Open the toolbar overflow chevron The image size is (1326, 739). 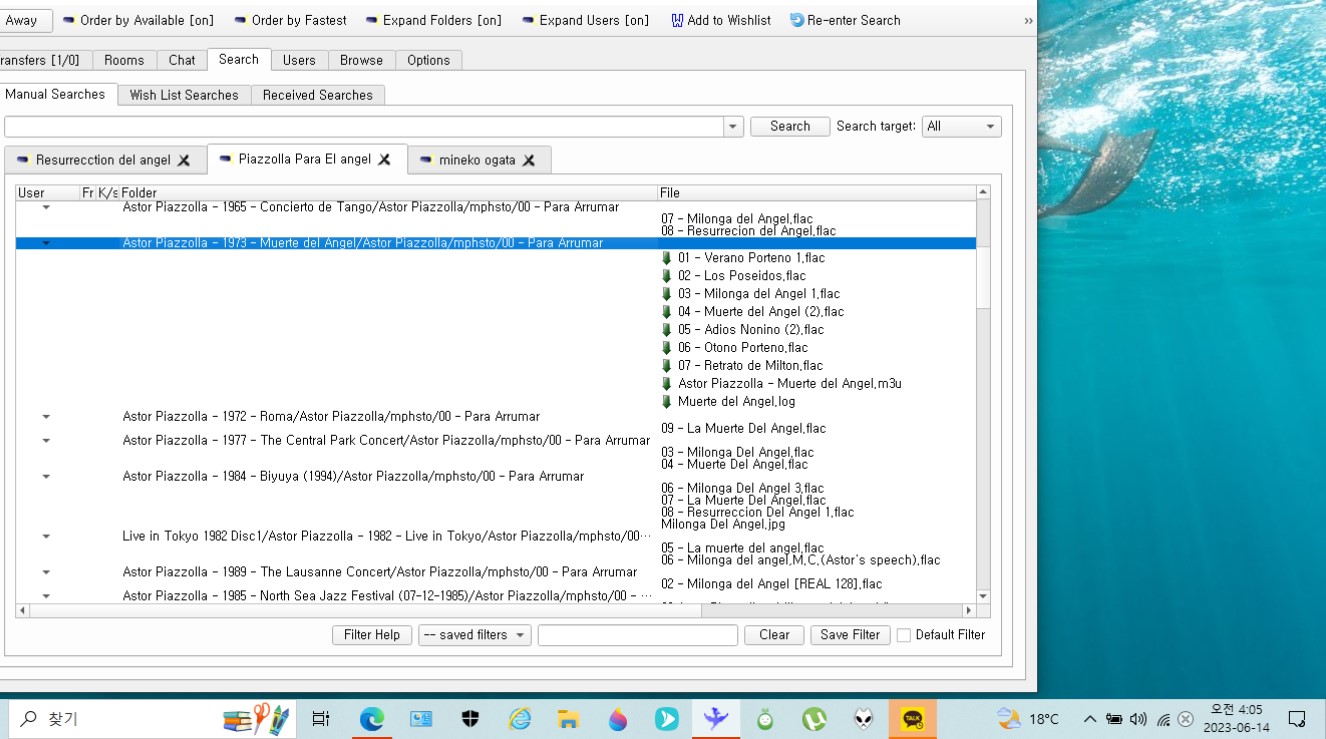[x=1028, y=20]
